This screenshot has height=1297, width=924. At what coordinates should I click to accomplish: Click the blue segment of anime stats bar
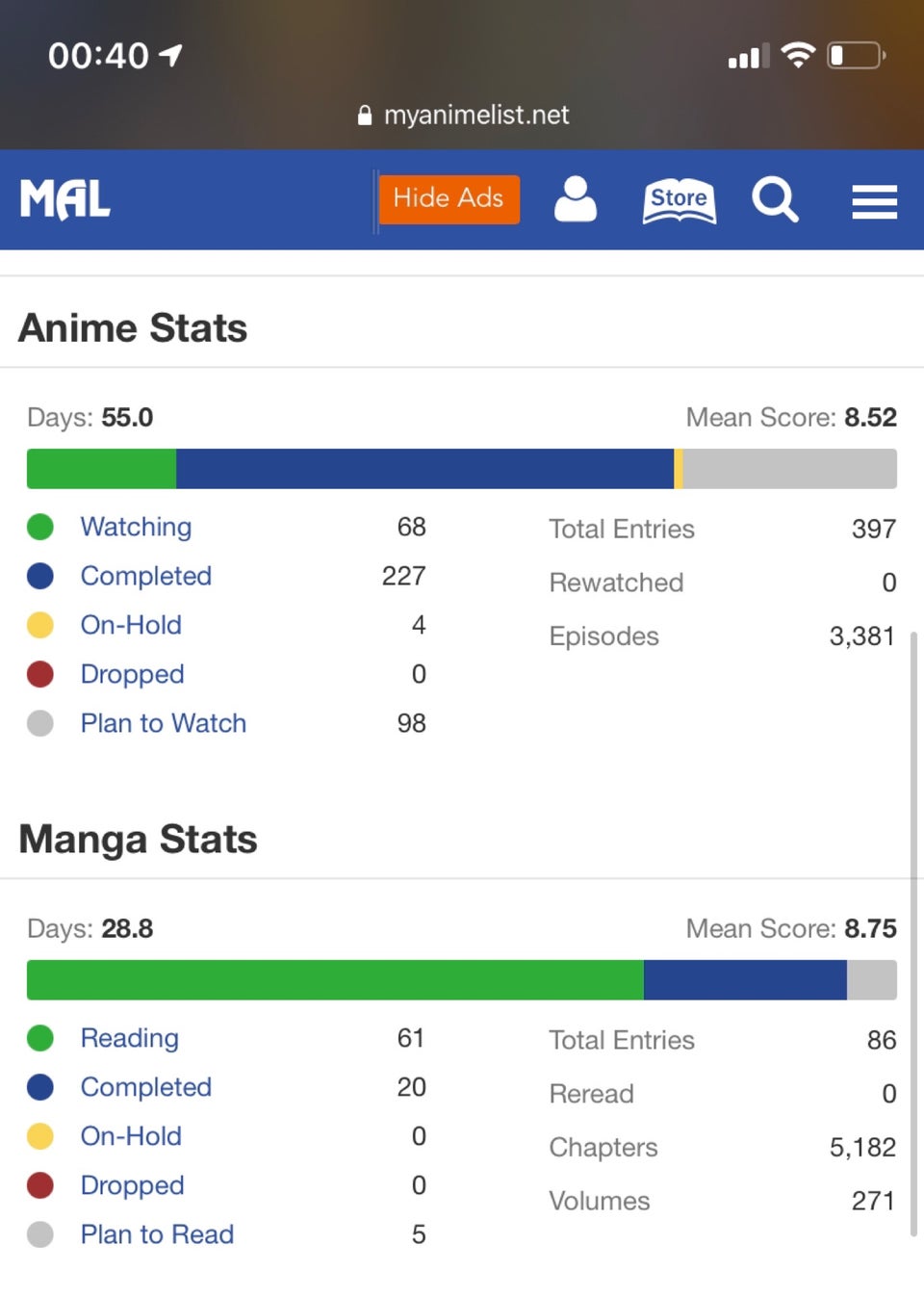424,469
